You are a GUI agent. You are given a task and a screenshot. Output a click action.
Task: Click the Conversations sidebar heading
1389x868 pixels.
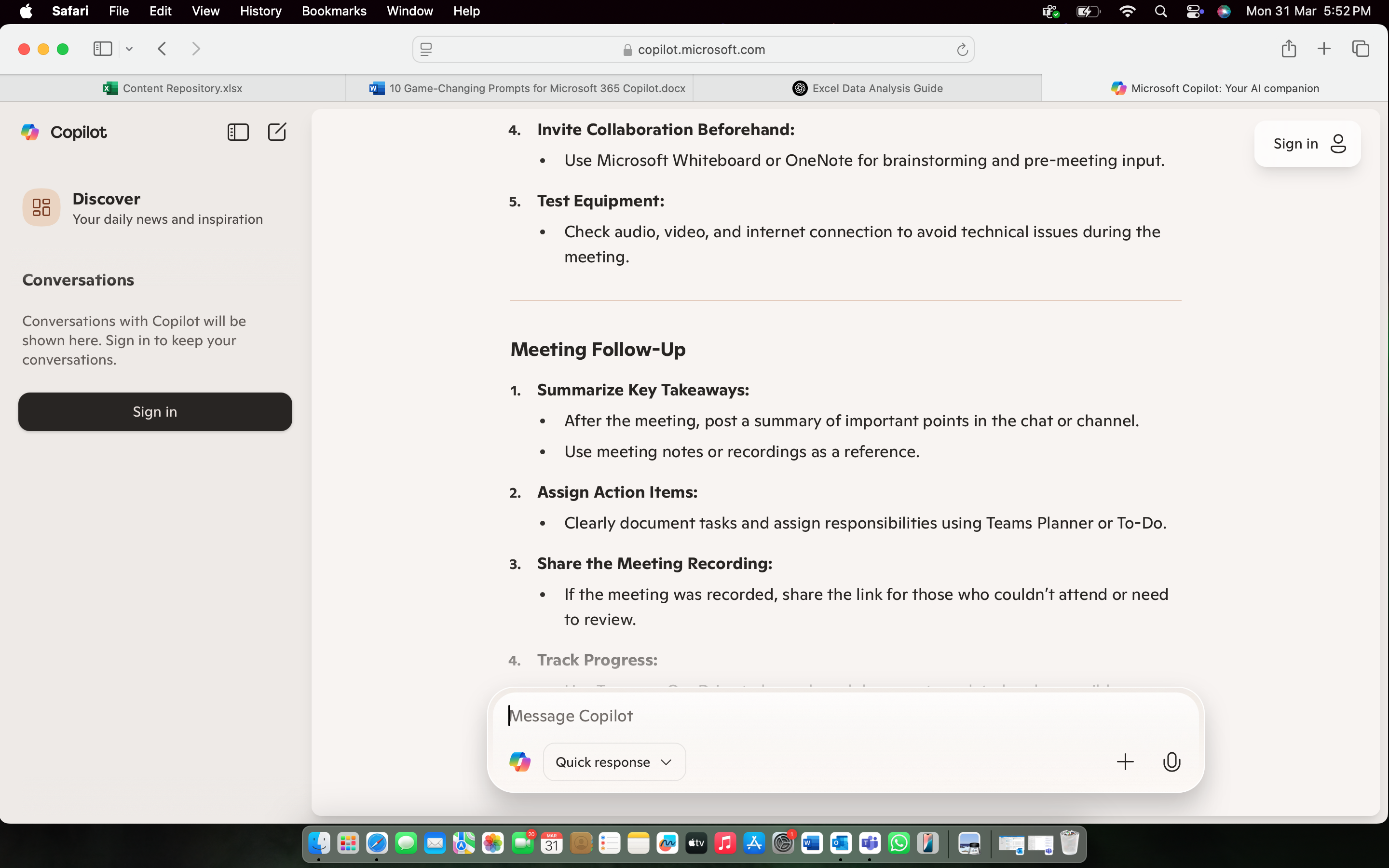point(78,280)
